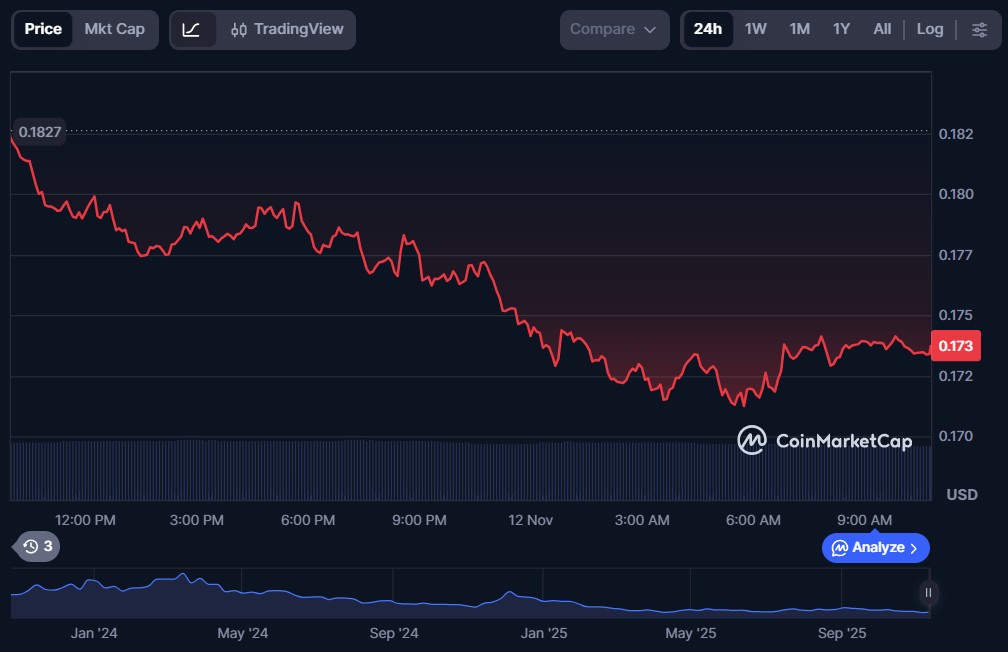Click the range slider pause handle
This screenshot has height=652, width=1008.
(x=928, y=593)
